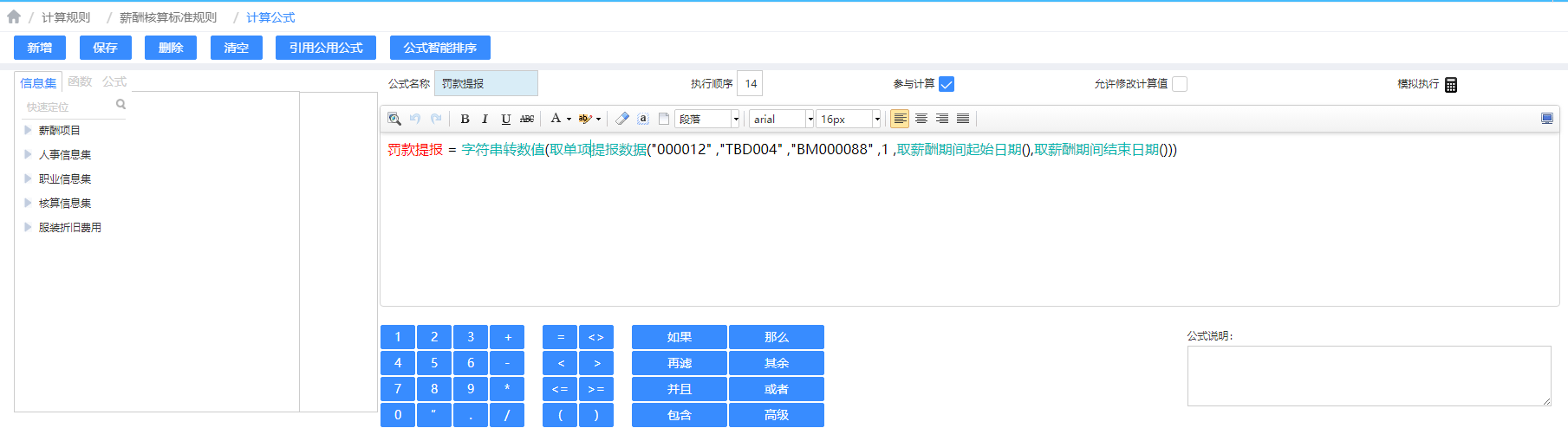Open the font color picker arrow
1568x441 pixels.
tap(569, 119)
